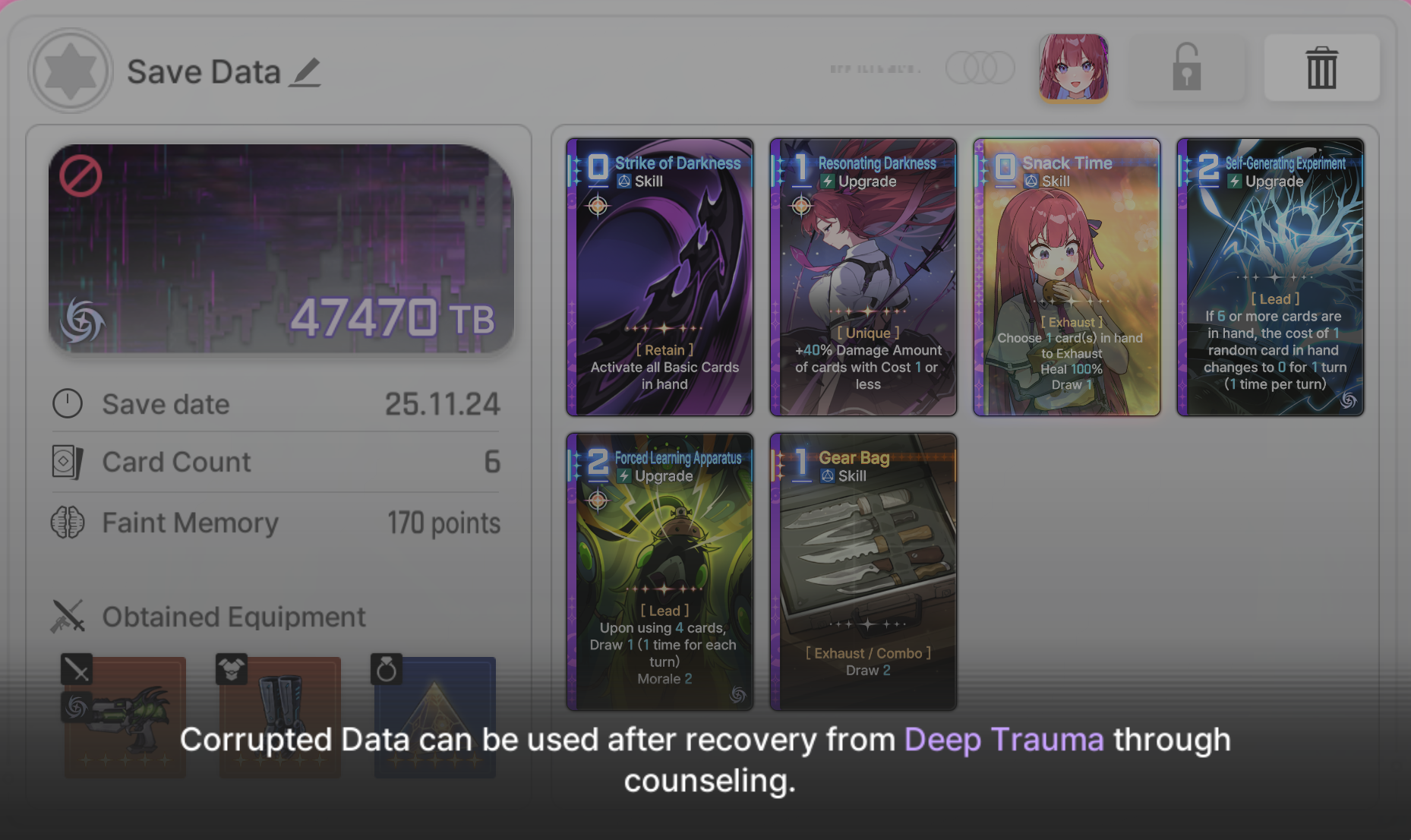Screen dimensions: 1411x840
Task: Click the boots armor equipment item
Action: pyautogui.click(x=280, y=717)
